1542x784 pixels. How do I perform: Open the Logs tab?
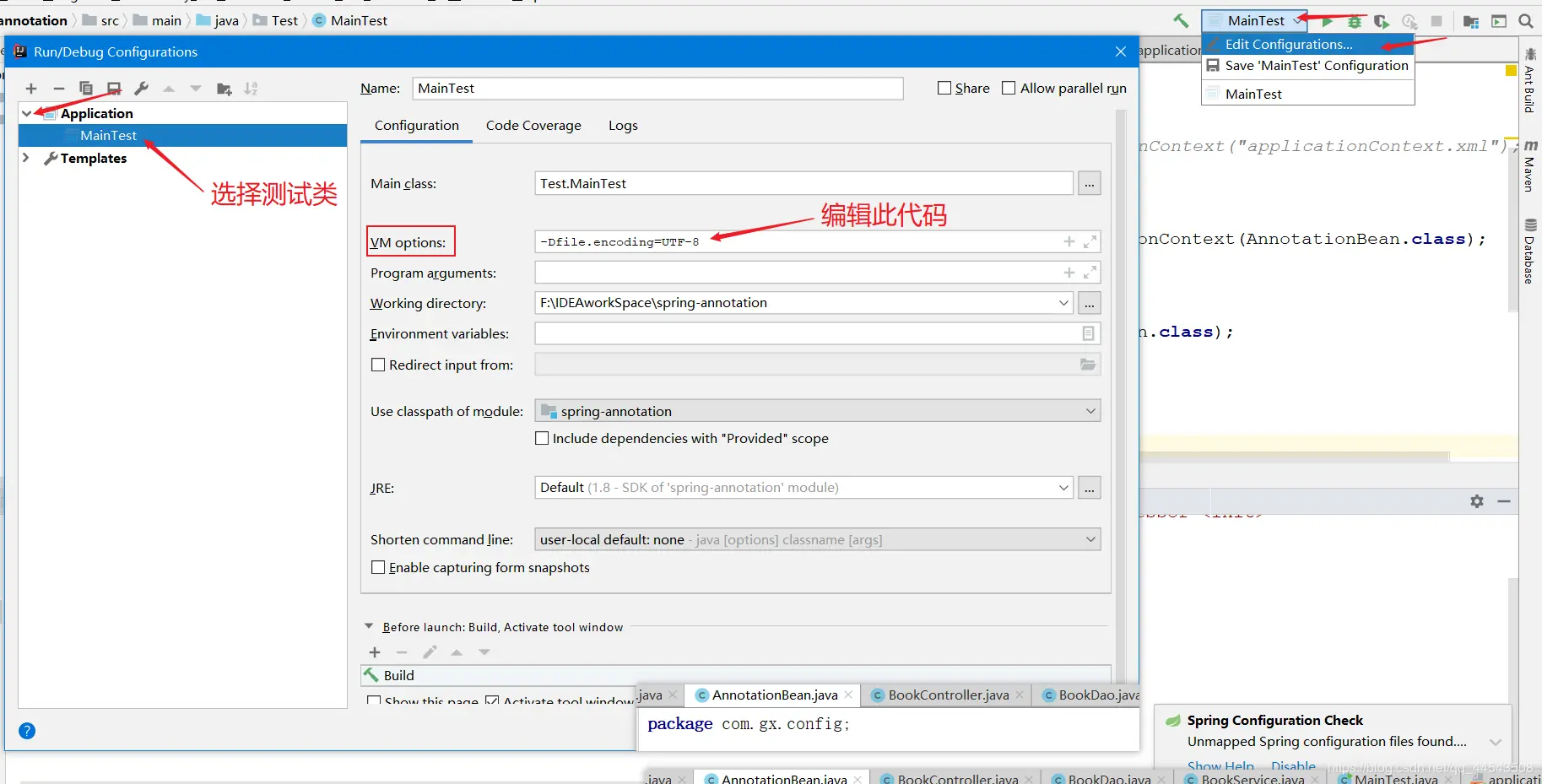(x=623, y=126)
